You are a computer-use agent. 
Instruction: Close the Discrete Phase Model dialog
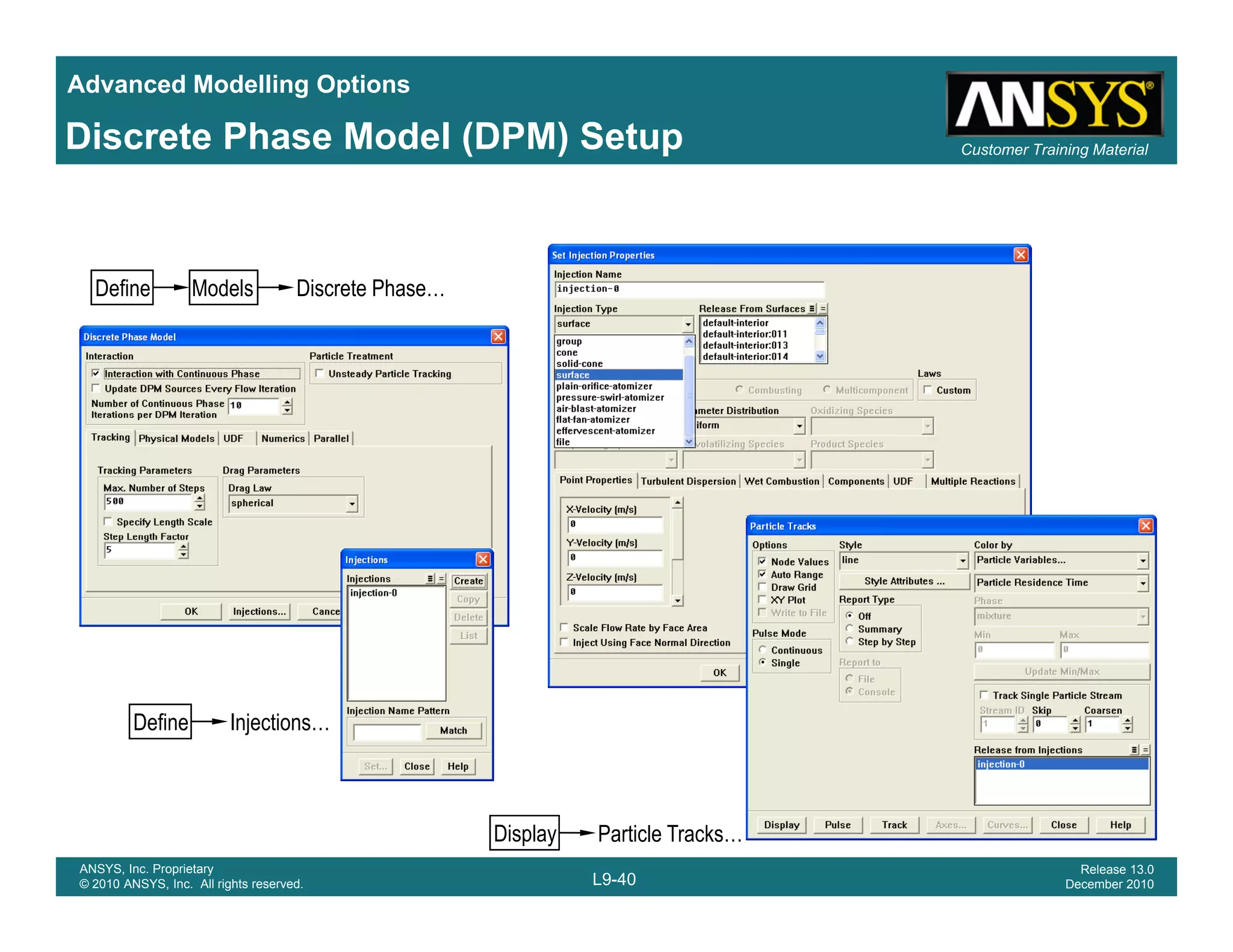pyautogui.click(x=498, y=336)
